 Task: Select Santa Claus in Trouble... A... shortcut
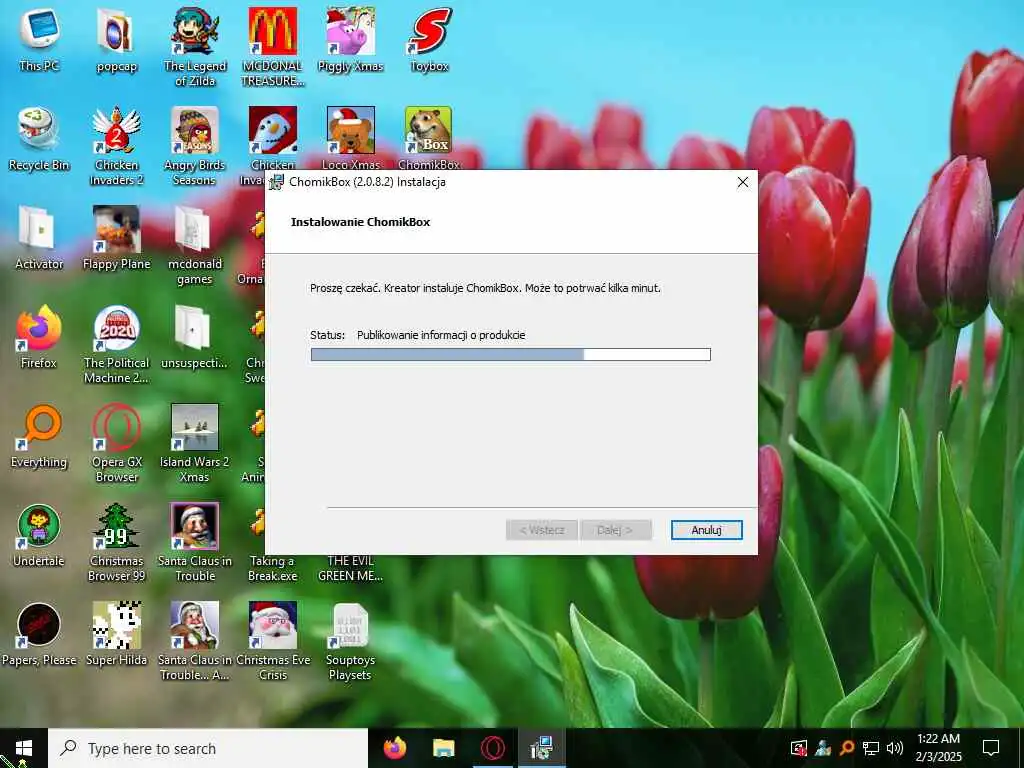point(195,641)
